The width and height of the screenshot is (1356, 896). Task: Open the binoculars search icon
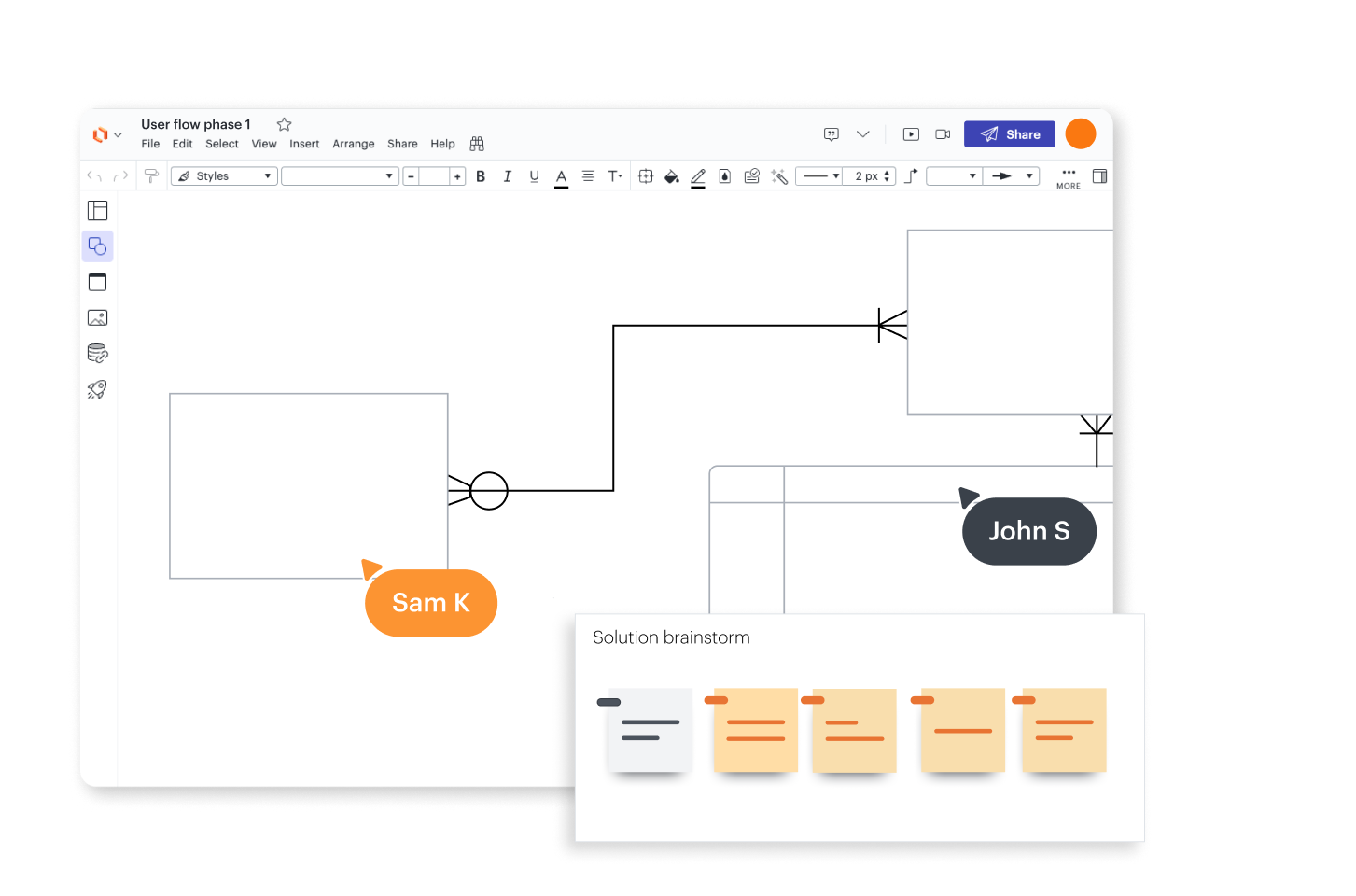477,144
